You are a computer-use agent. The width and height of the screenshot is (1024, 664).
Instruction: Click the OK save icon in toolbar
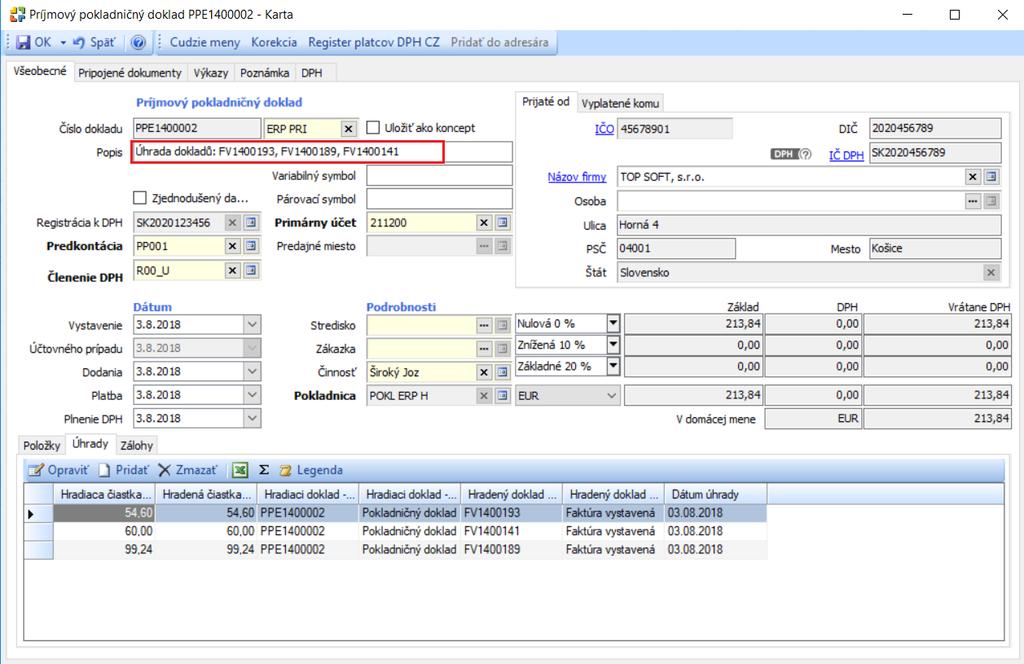(24, 42)
